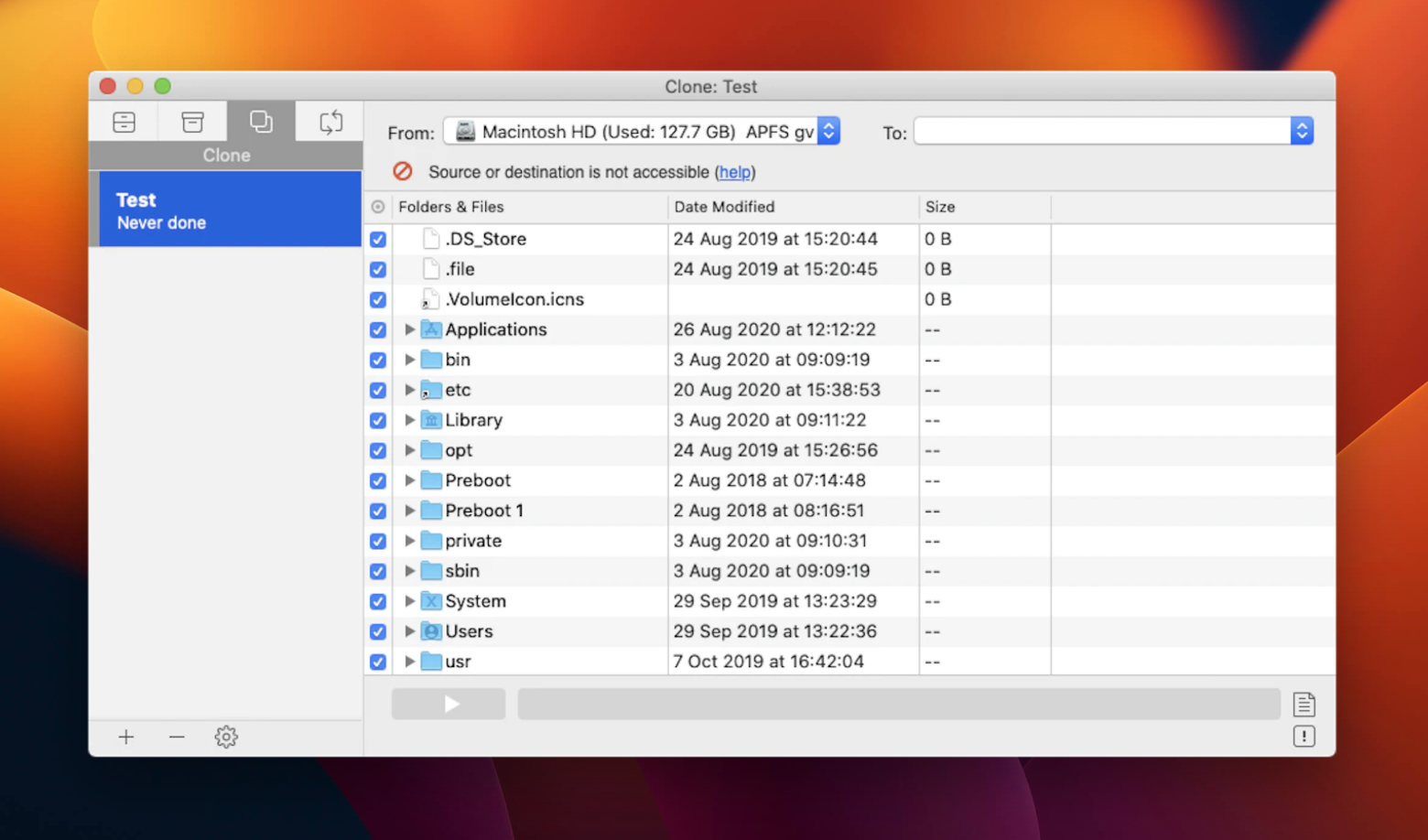Uncheck the System folder
The height and width of the screenshot is (840, 1428).
tap(378, 601)
